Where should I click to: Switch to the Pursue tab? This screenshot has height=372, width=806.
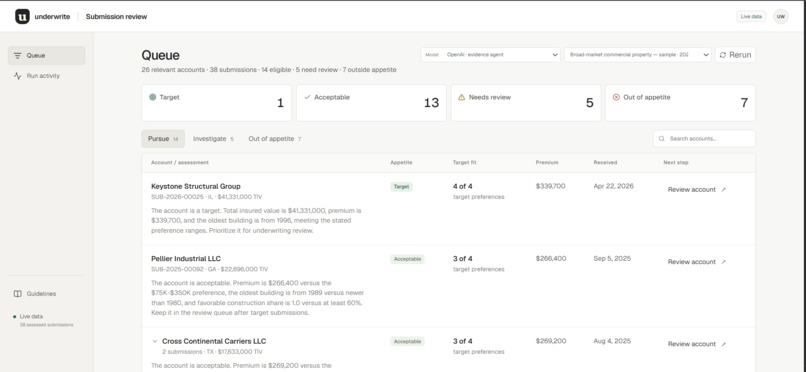click(163, 139)
